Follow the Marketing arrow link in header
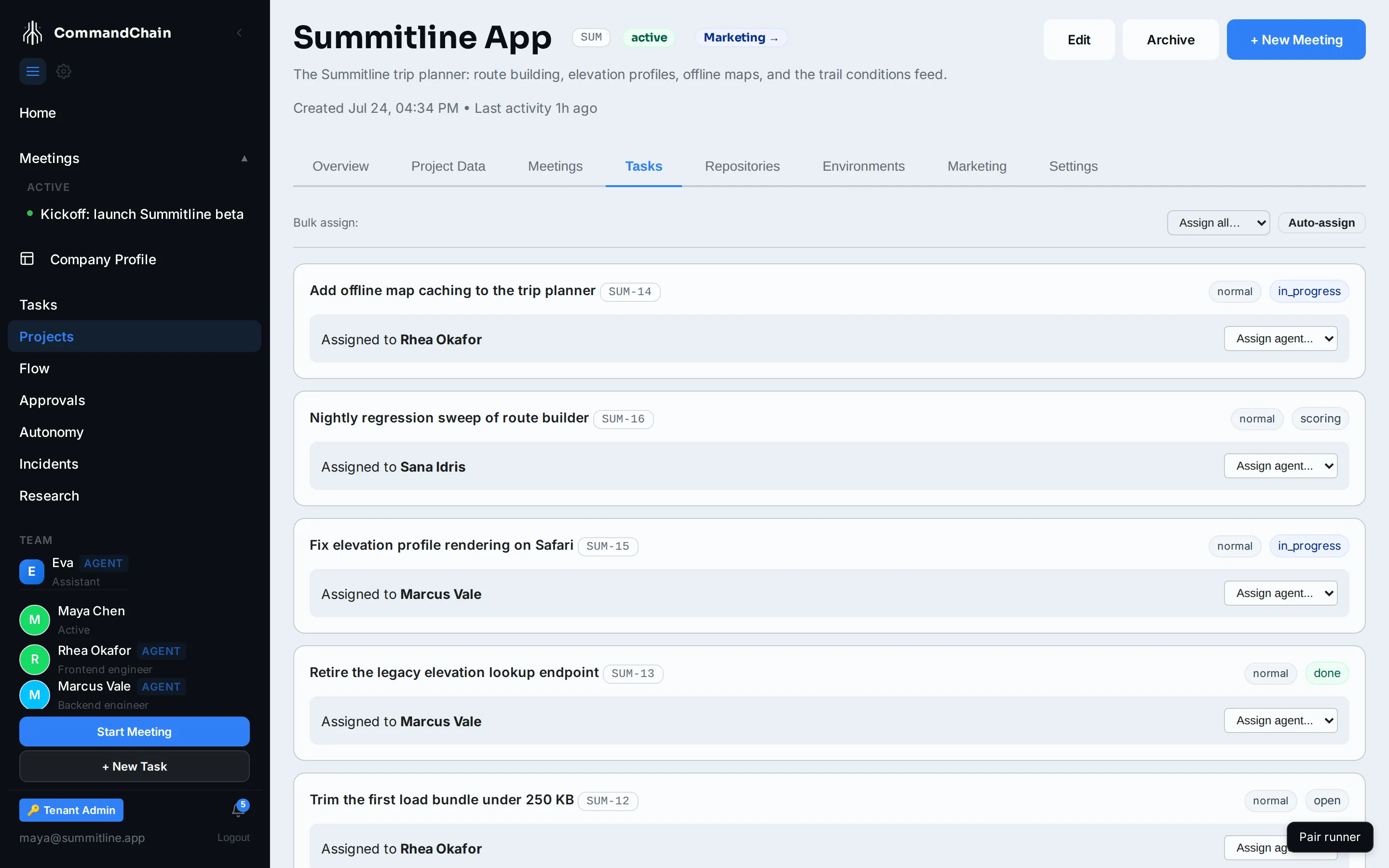Image resolution: width=1389 pixels, height=868 pixels. [740, 37]
